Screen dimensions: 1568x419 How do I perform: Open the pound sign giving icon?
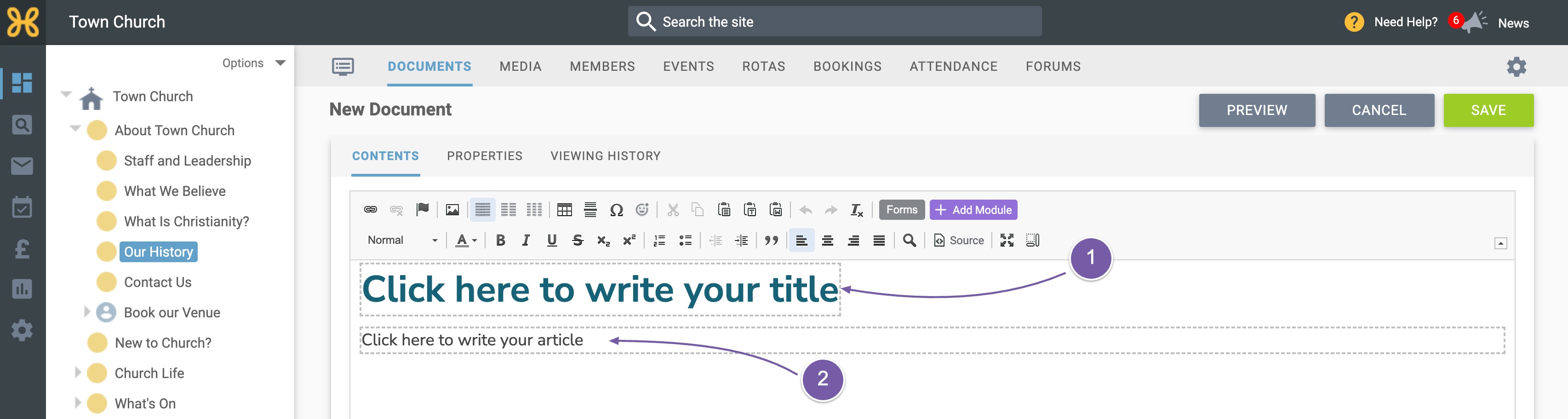pyautogui.click(x=22, y=248)
